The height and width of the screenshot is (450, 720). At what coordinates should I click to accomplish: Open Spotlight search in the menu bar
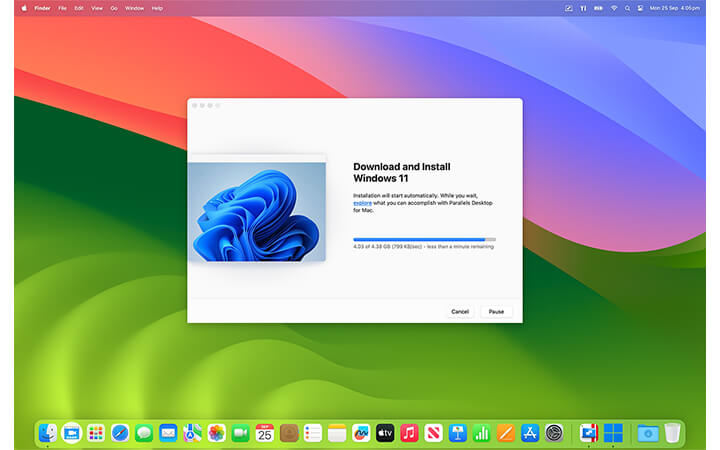[627, 8]
